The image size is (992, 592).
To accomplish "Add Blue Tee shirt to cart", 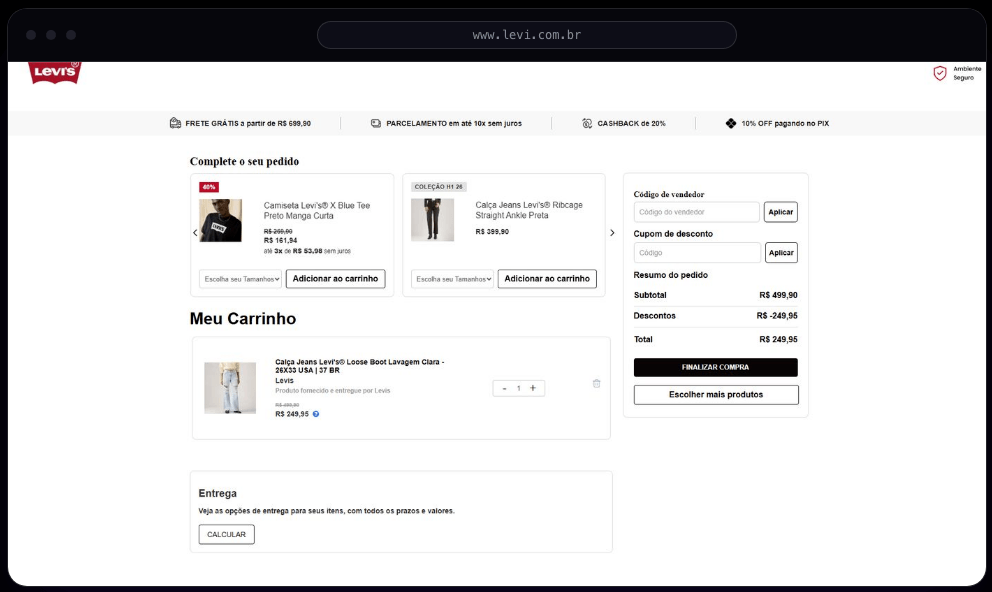I will (335, 279).
